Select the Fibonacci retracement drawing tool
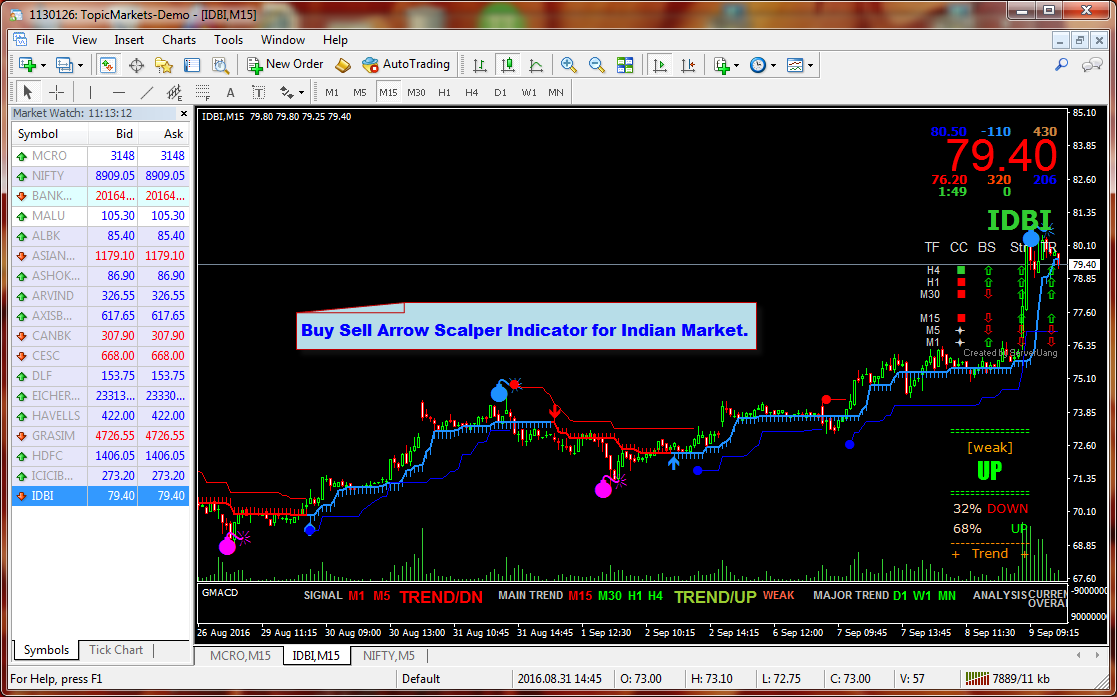The width and height of the screenshot is (1117, 697). click(x=175, y=92)
